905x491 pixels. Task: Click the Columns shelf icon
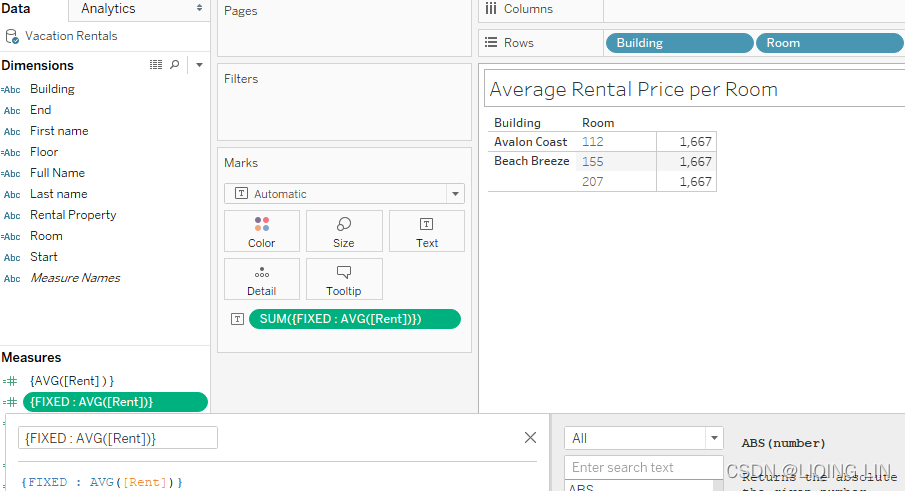pyautogui.click(x=491, y=9)
